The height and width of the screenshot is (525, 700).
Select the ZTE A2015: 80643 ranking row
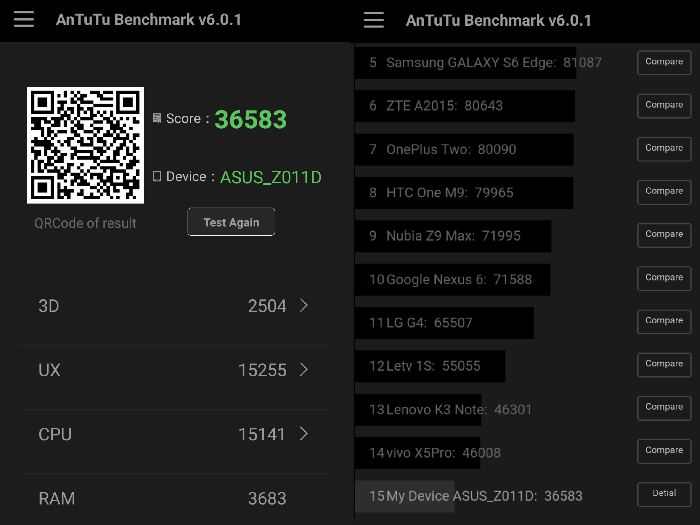pyautogui.click(x=465, y=106)
